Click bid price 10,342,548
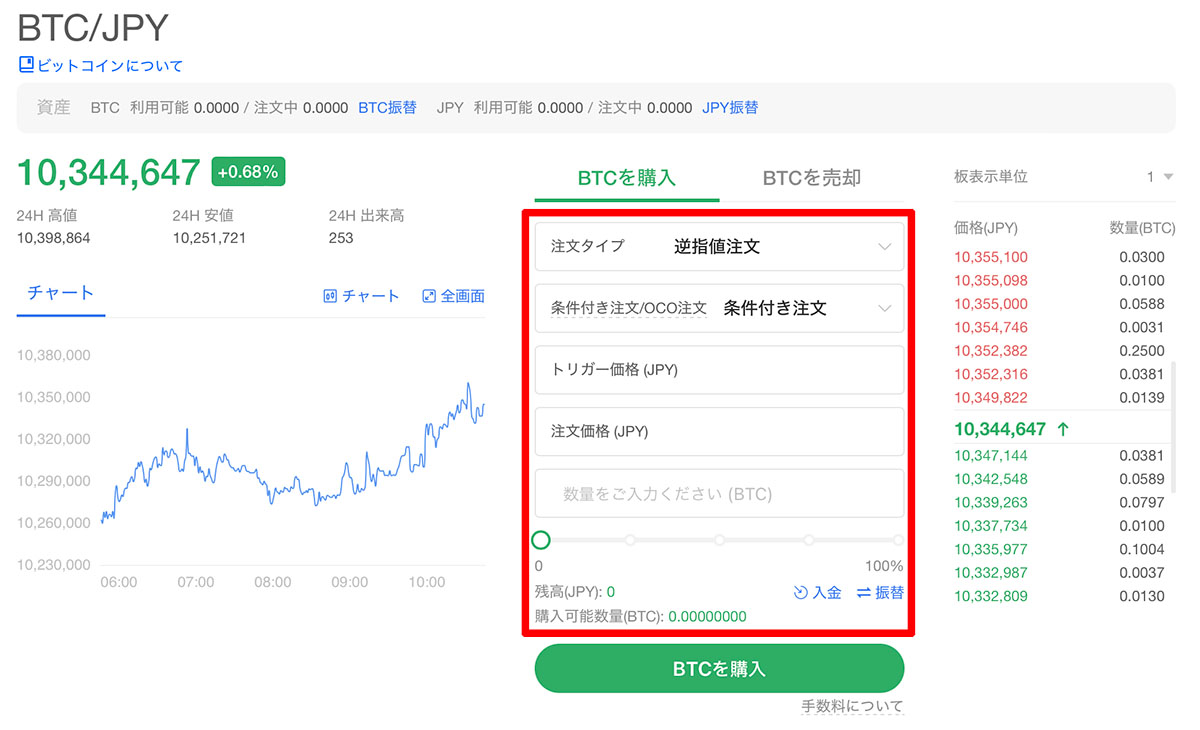Viewport: 1200px width, 730px height. 991,479
